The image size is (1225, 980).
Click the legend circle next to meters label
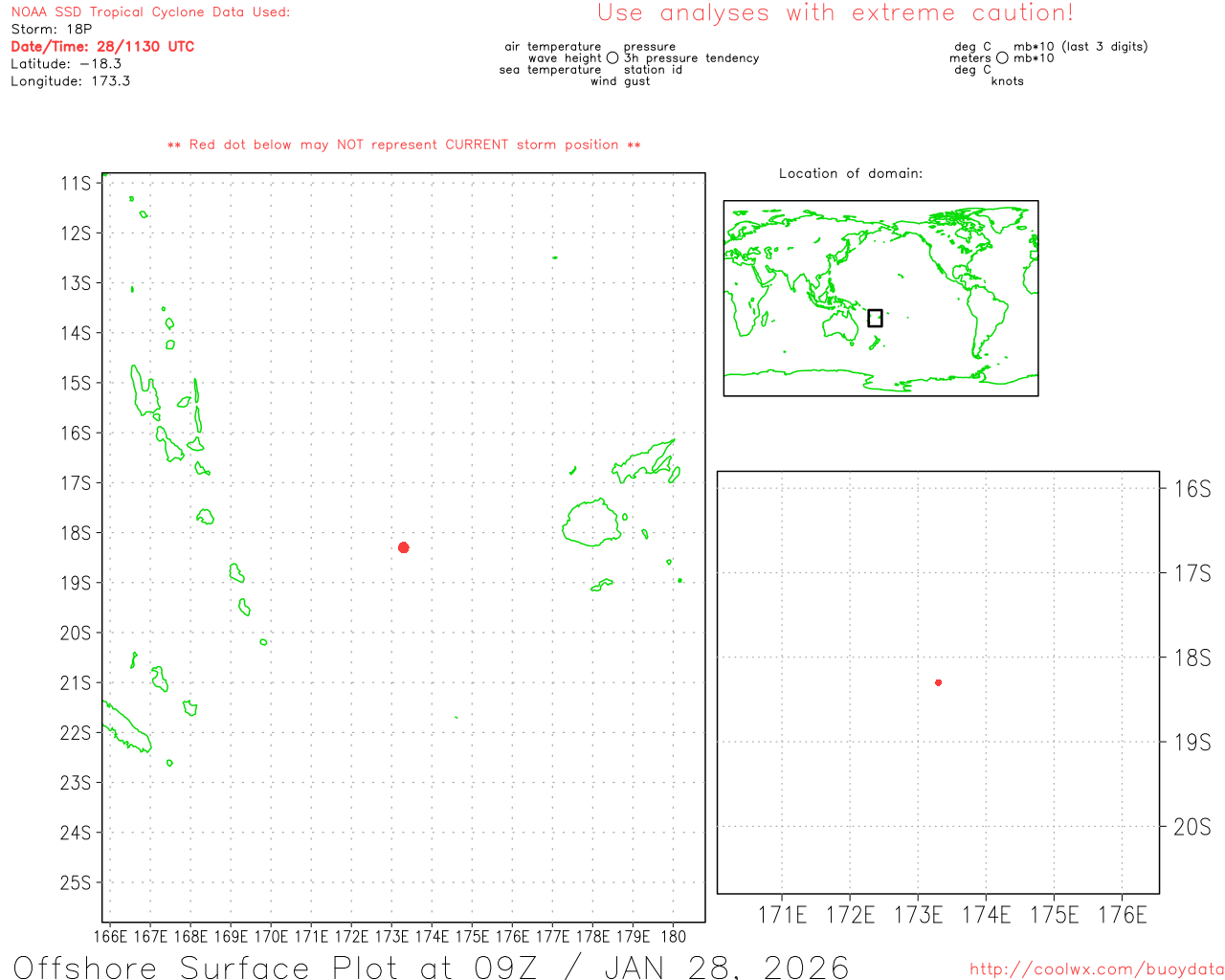(1002, 58)
